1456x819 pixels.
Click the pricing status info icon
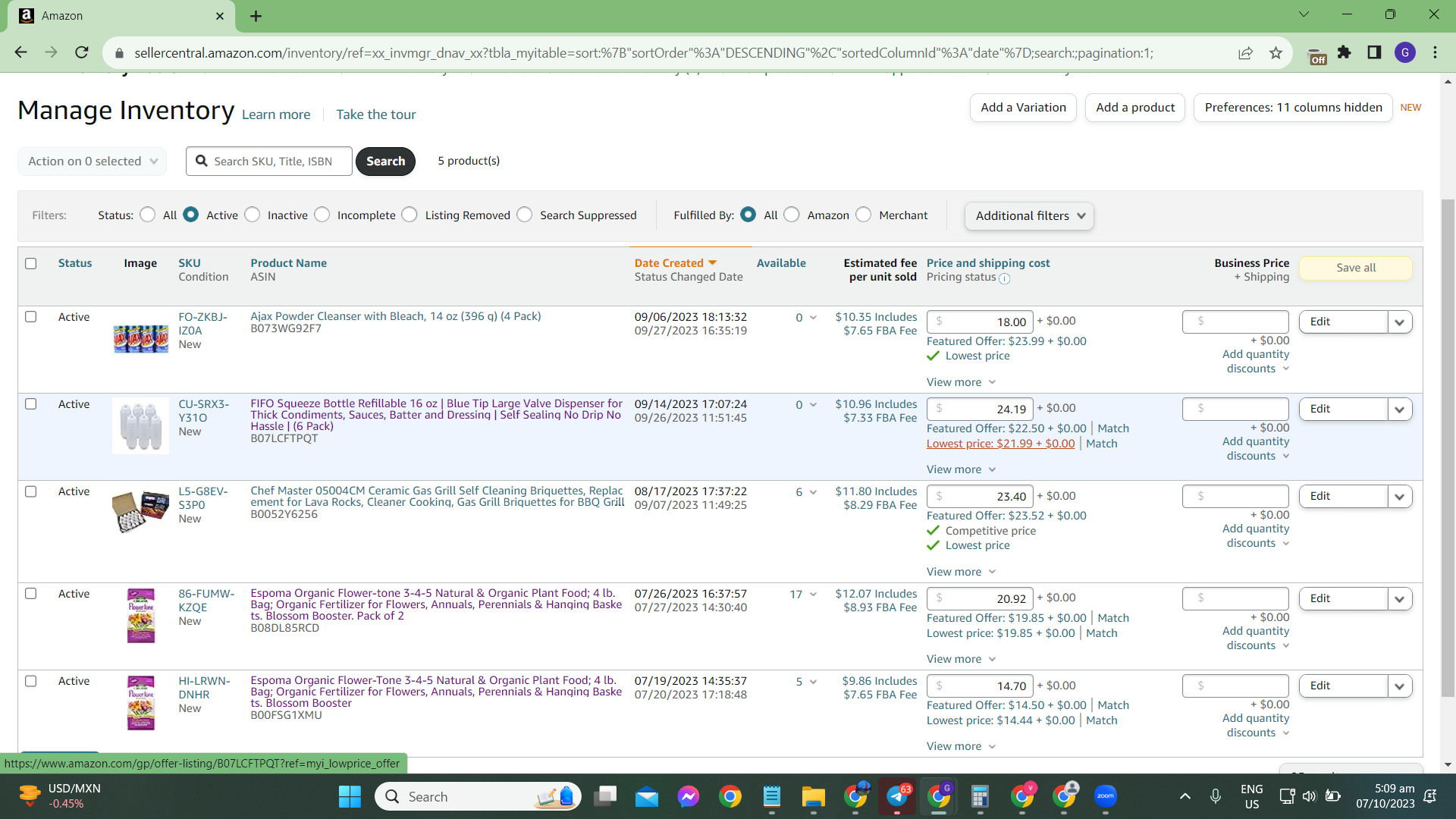pos(1004,278)
